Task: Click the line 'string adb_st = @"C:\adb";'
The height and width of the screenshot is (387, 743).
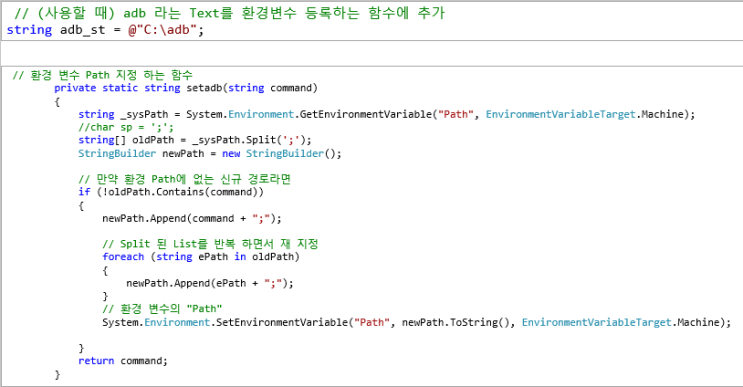Action: pyautogui.click(x=105, y=30)
